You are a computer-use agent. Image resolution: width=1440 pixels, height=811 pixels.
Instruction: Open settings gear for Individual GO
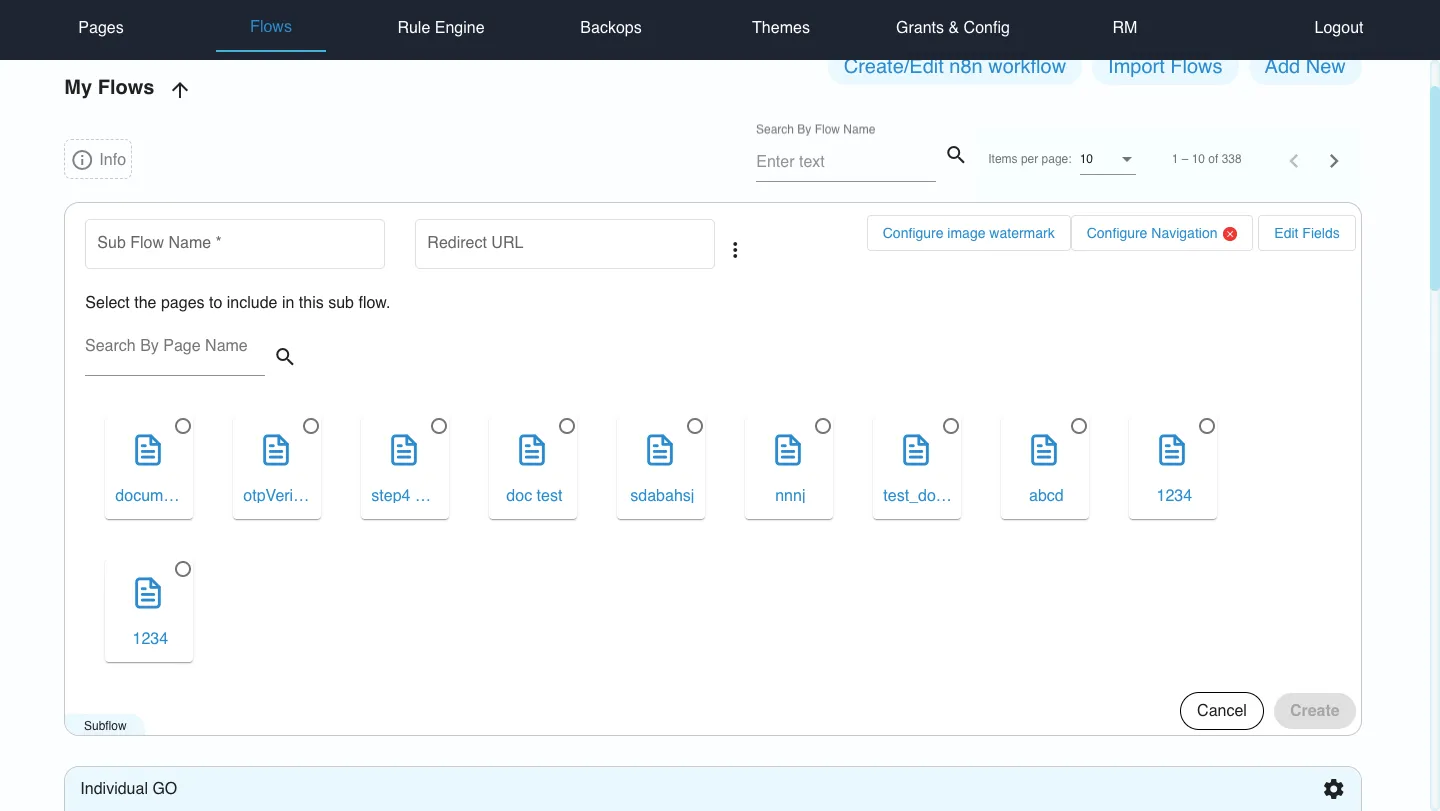(1334, 789)
